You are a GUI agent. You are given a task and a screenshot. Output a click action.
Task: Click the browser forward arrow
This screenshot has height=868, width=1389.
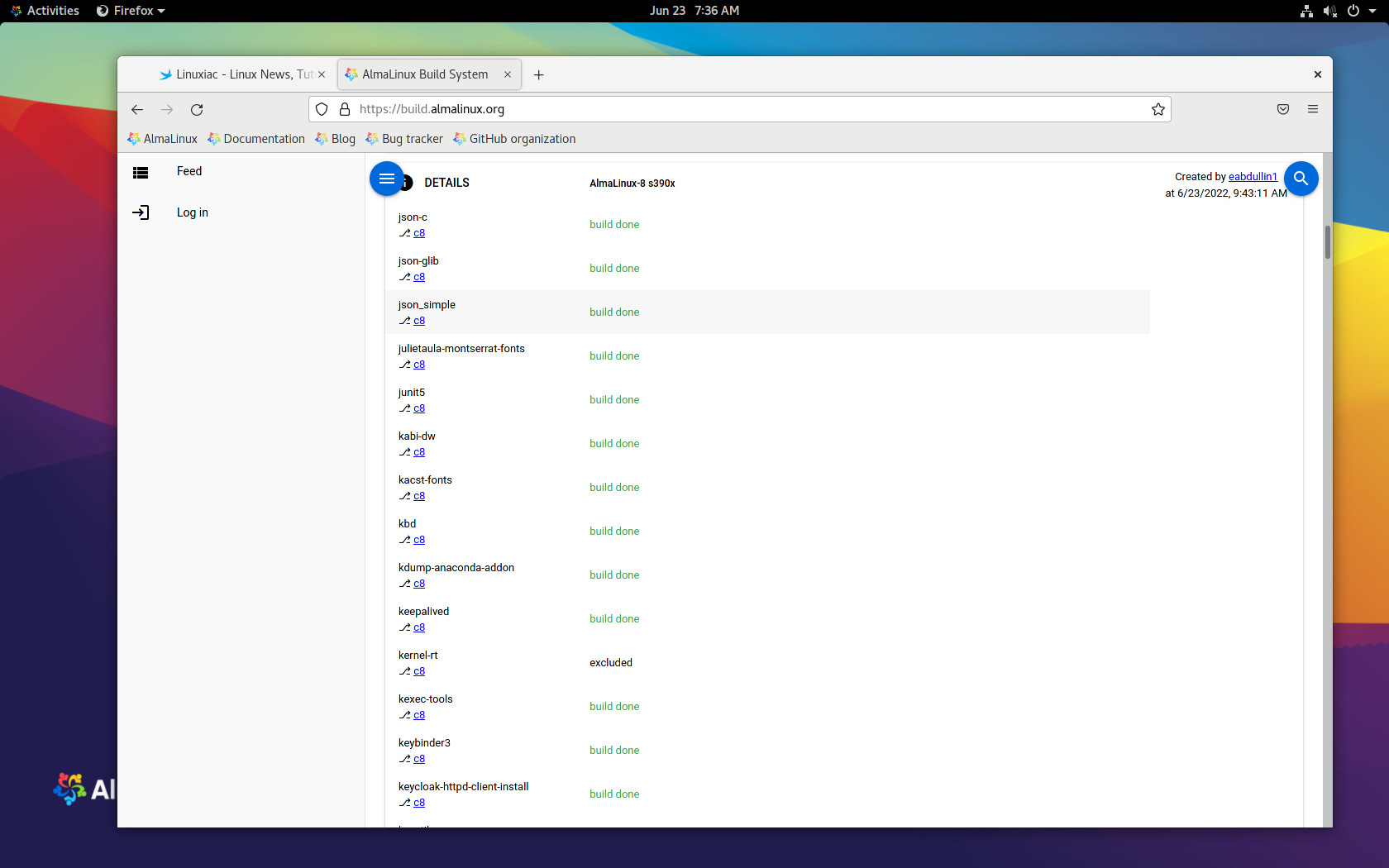tap(167, 109)
